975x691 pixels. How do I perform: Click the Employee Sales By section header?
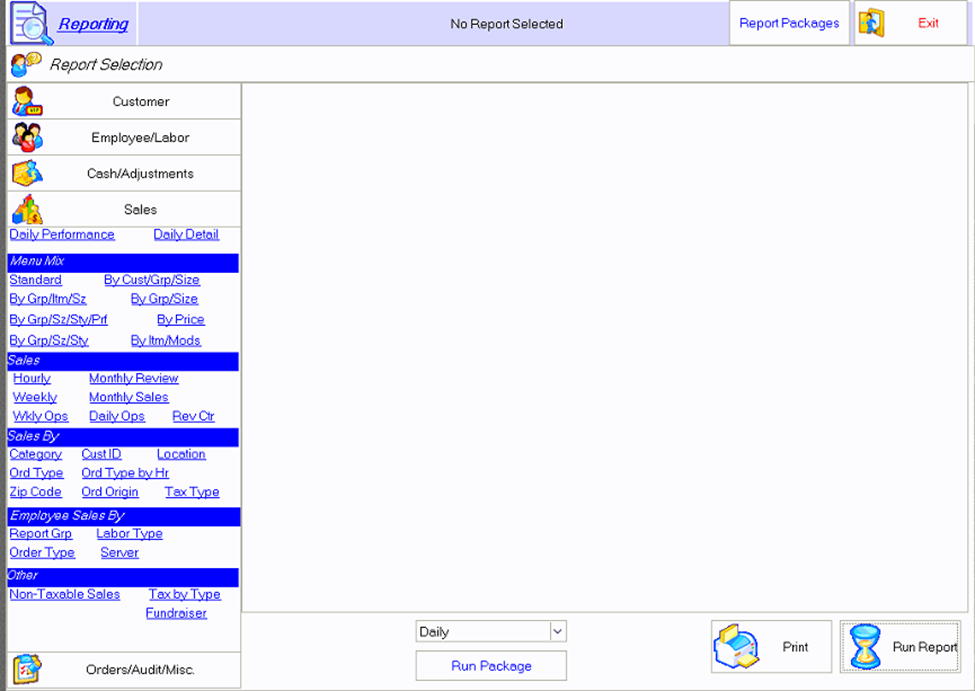[123, 516]
